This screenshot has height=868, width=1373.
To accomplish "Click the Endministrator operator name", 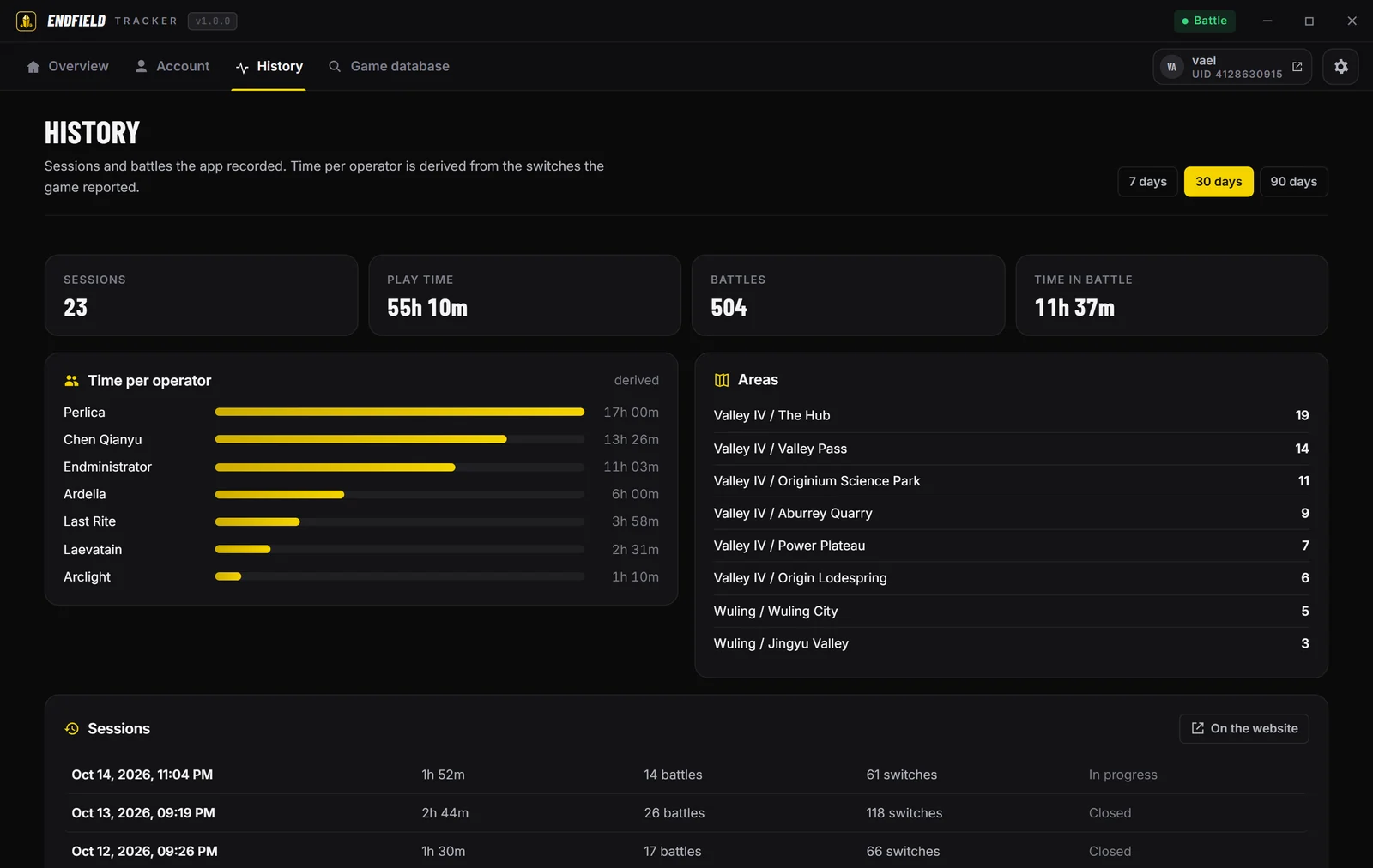I will coord(107,467).
